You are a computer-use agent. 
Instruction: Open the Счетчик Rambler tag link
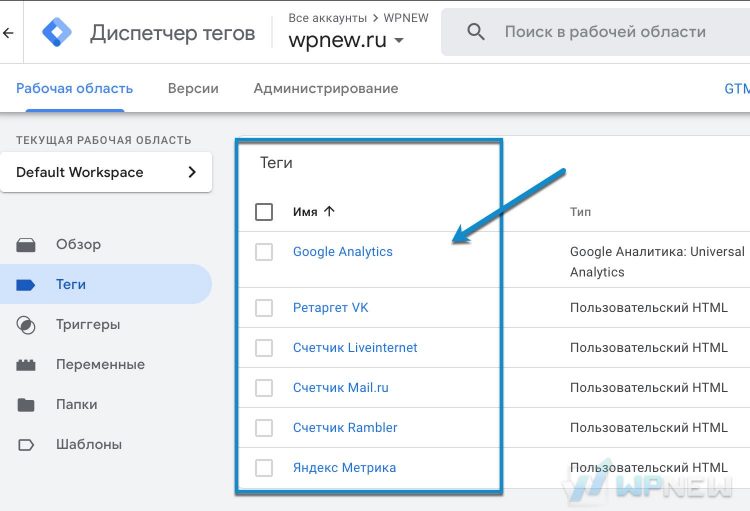(345, 428)
